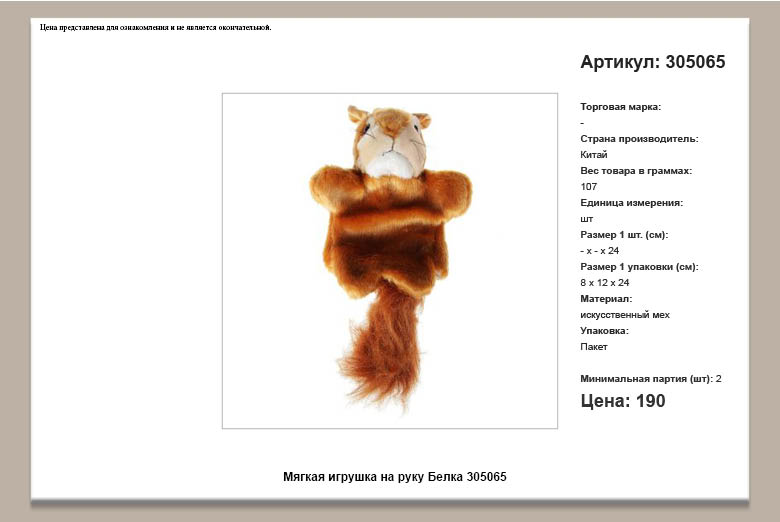
Task: Click the squirrel hand puppet product image
Action: [x=389, y=260]
